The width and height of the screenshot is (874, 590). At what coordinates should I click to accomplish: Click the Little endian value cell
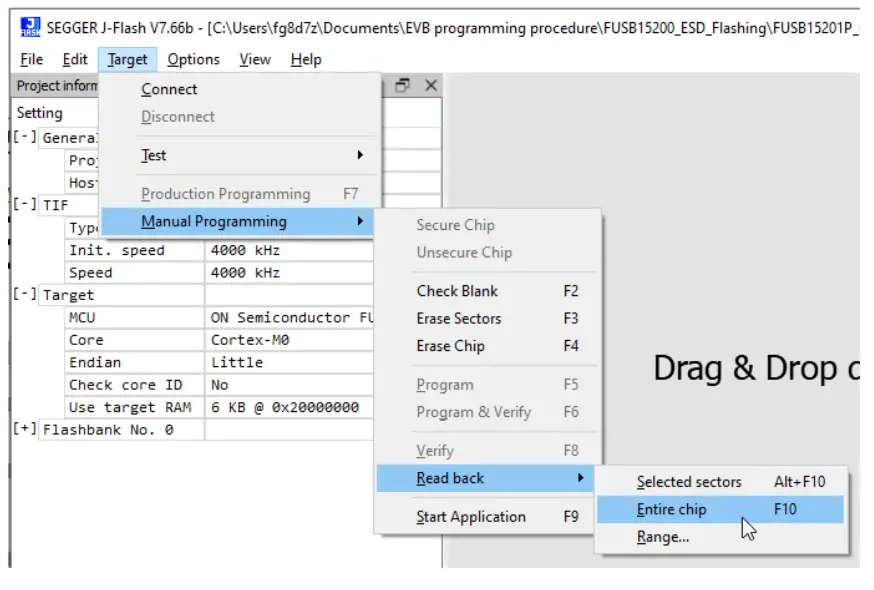pos(289,362)
